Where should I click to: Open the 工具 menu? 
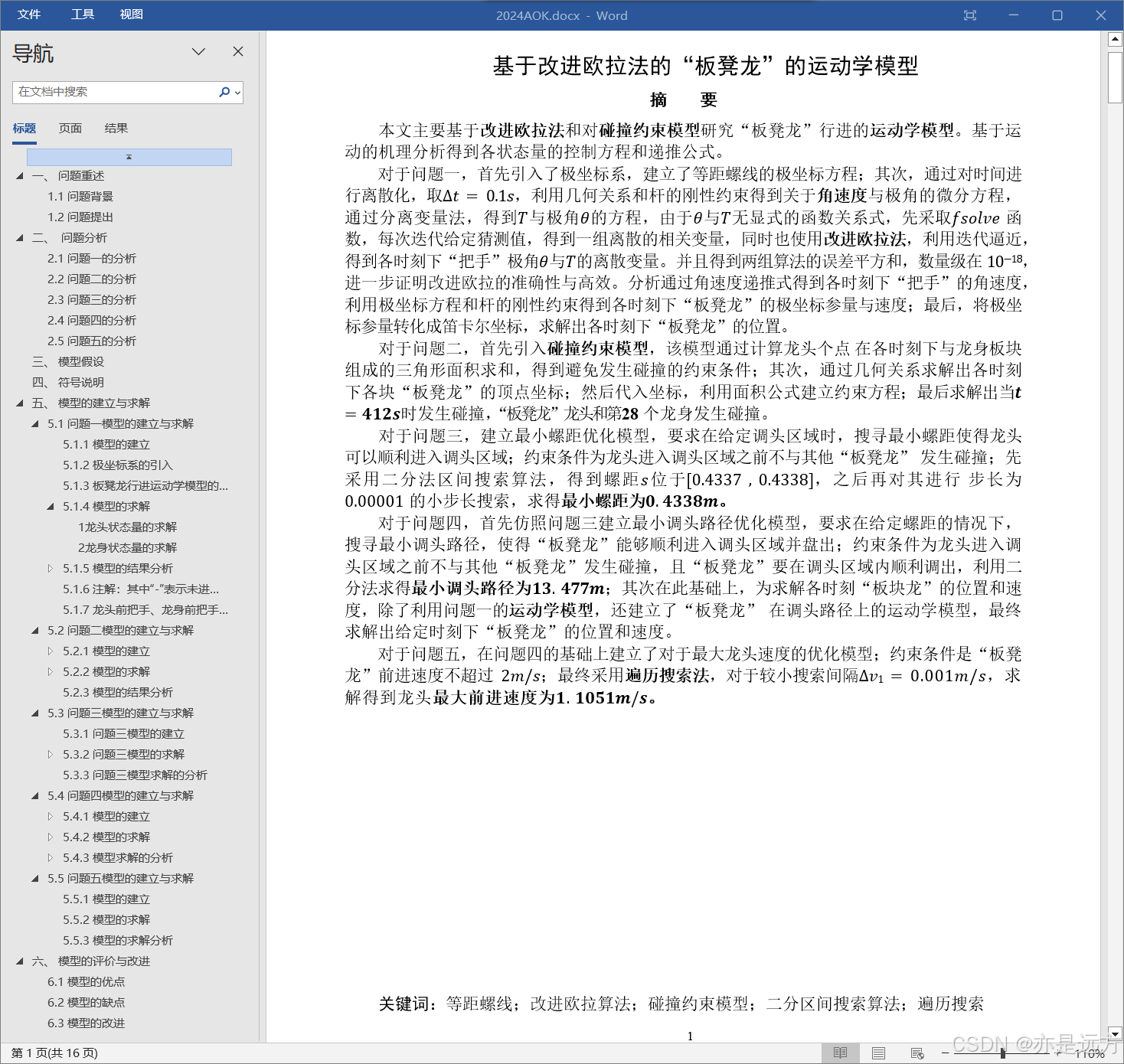(x=83, y=15)
